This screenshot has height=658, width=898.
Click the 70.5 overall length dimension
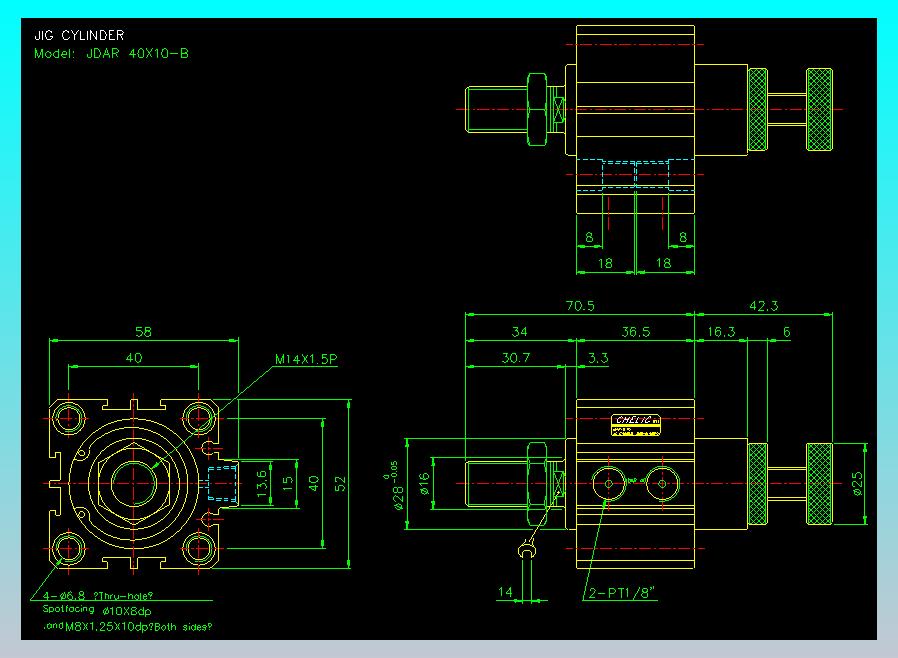pyautogui.click(x=580, y=306)
